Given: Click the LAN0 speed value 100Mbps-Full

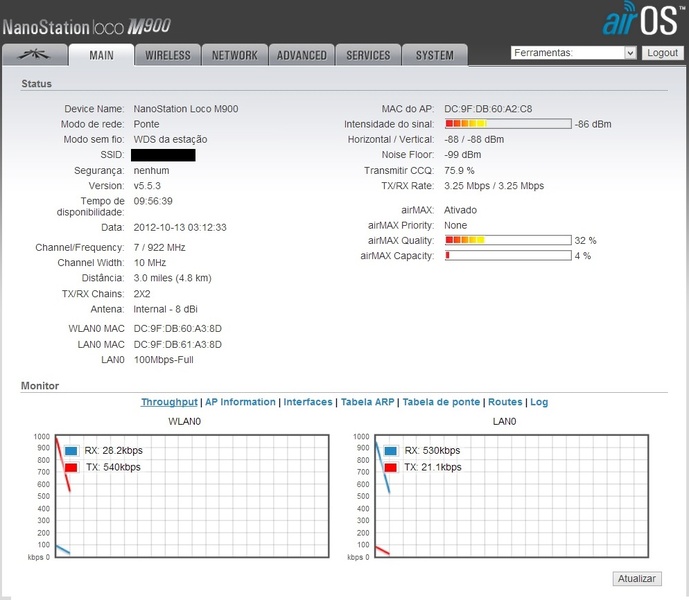Looking at the screenshot, I should (163, 360).
